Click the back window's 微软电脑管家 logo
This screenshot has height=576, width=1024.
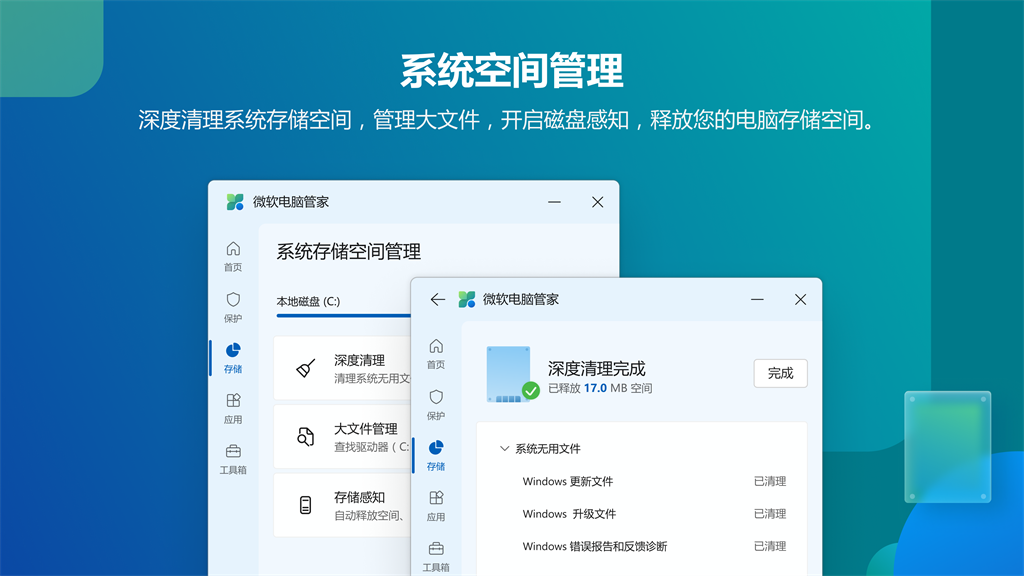[235, 202]
